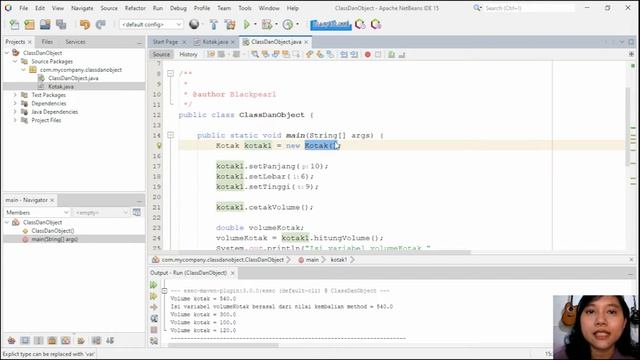Expand the Test Packages node

[15, 95]
